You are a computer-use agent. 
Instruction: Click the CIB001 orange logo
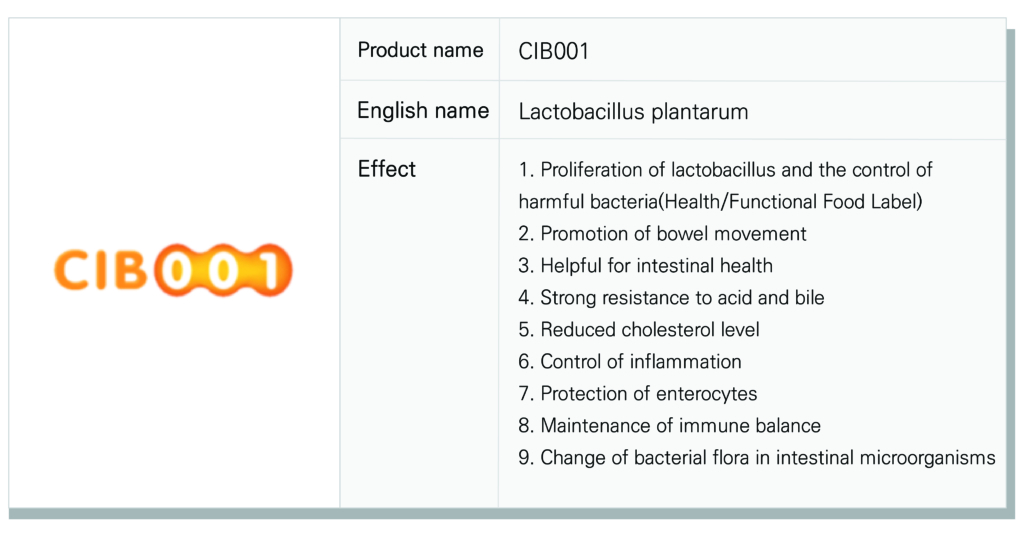pos(173,270)
